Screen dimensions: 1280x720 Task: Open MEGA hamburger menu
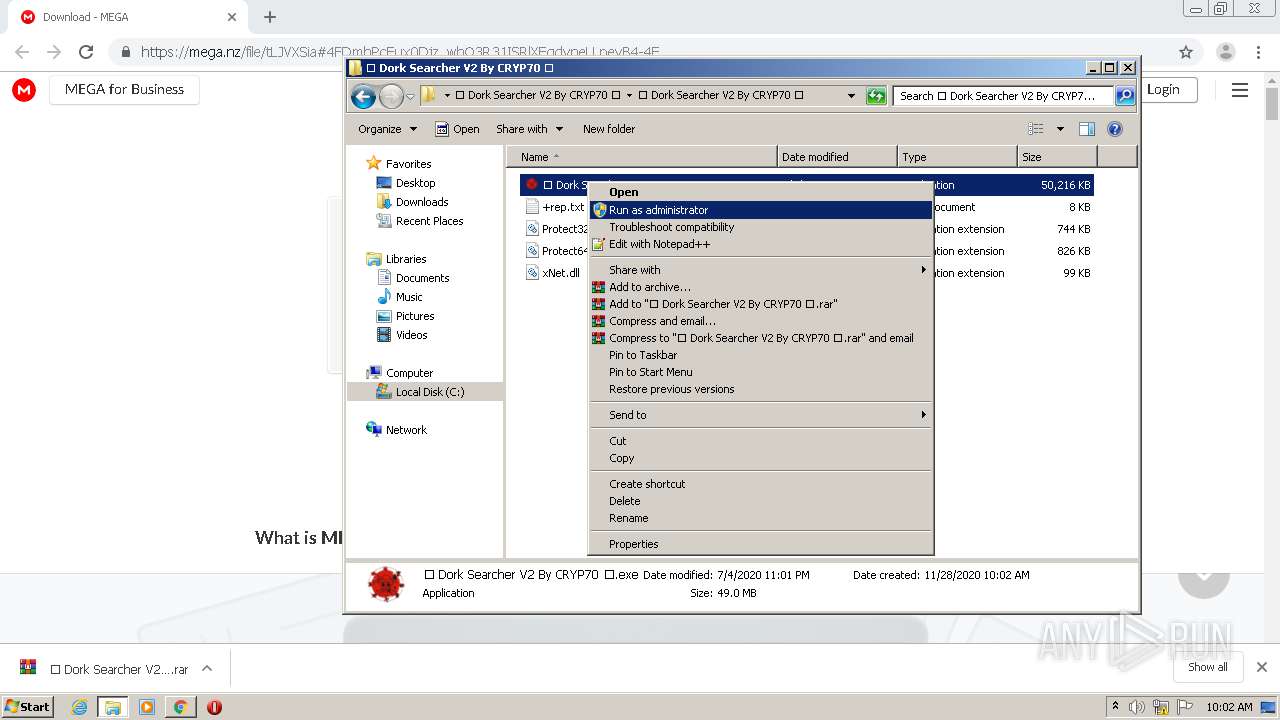click(x=1240, y=90)
